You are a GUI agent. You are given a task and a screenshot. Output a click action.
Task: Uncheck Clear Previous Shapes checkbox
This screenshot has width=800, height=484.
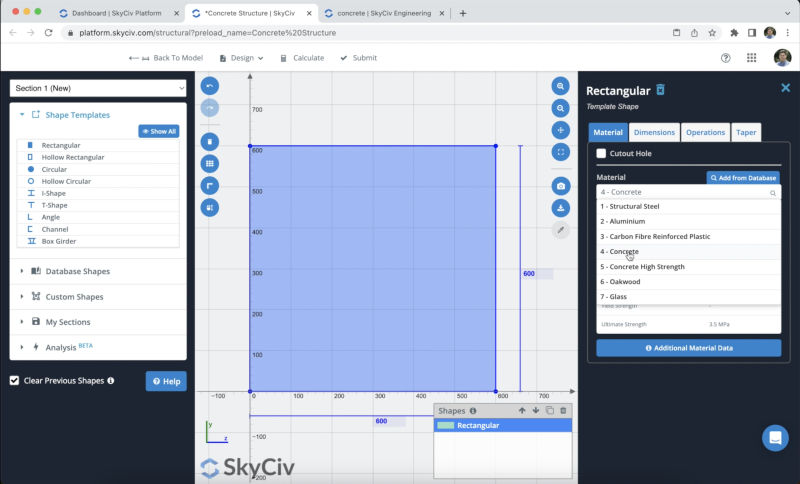[14, 380]
